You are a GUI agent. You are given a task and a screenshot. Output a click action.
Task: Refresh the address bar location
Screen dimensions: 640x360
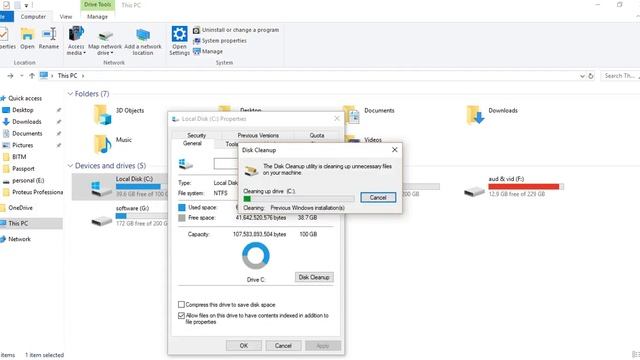[x=591, y=76]
